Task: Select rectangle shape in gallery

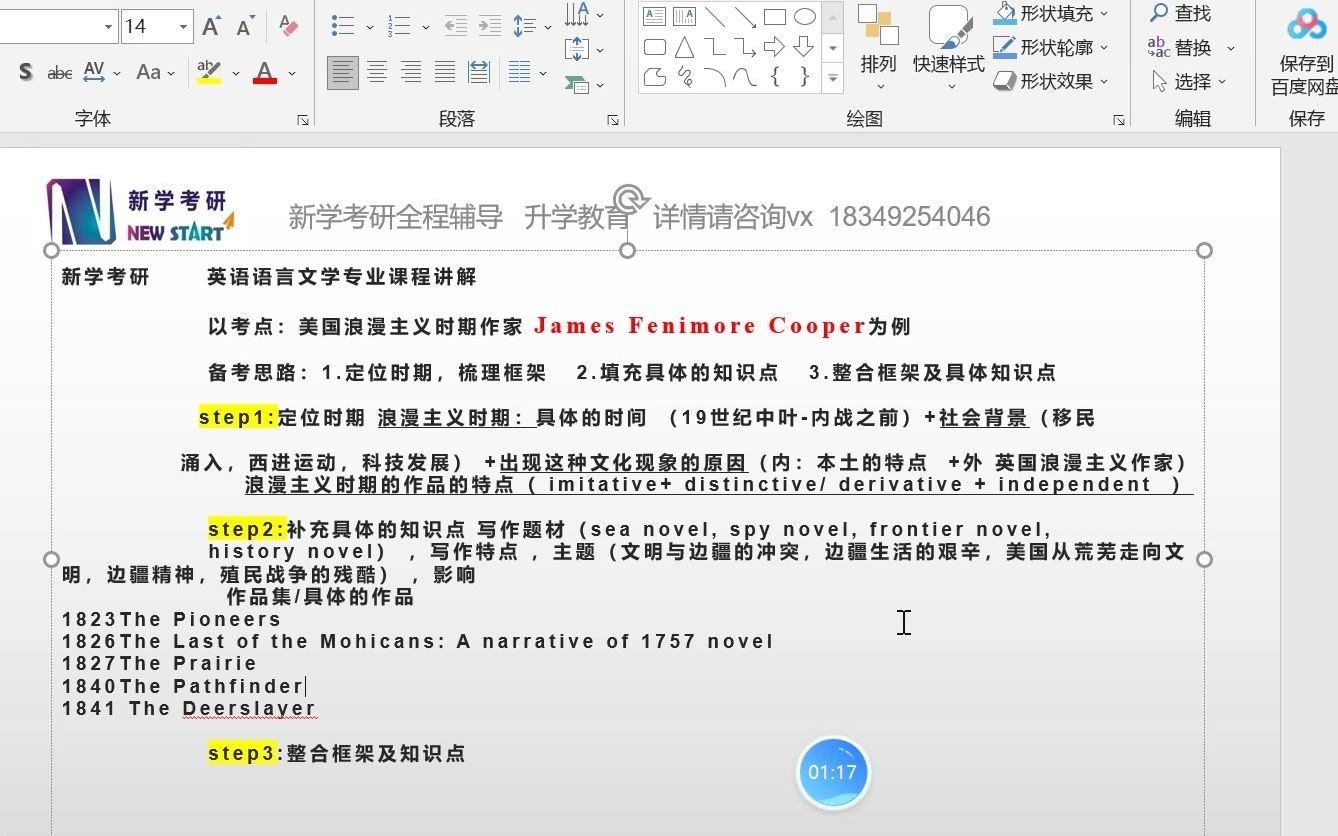Action: (x=774, y=16)
